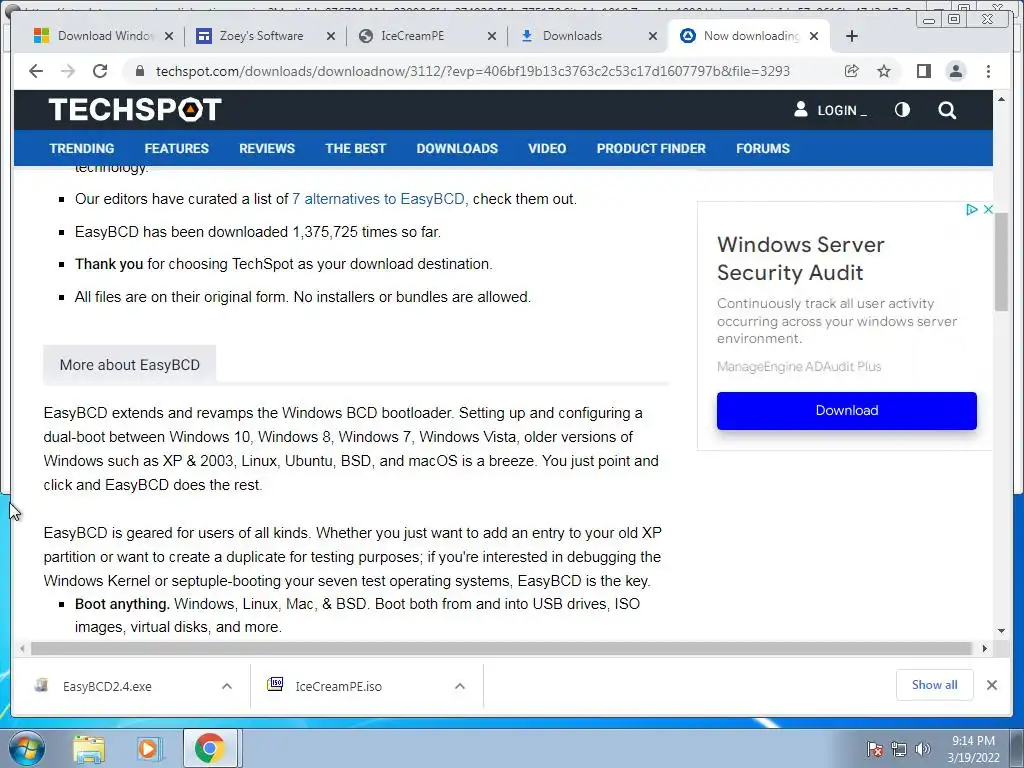1024x768 pixels.
Task: Open a new browser tab
Action: 852,36
